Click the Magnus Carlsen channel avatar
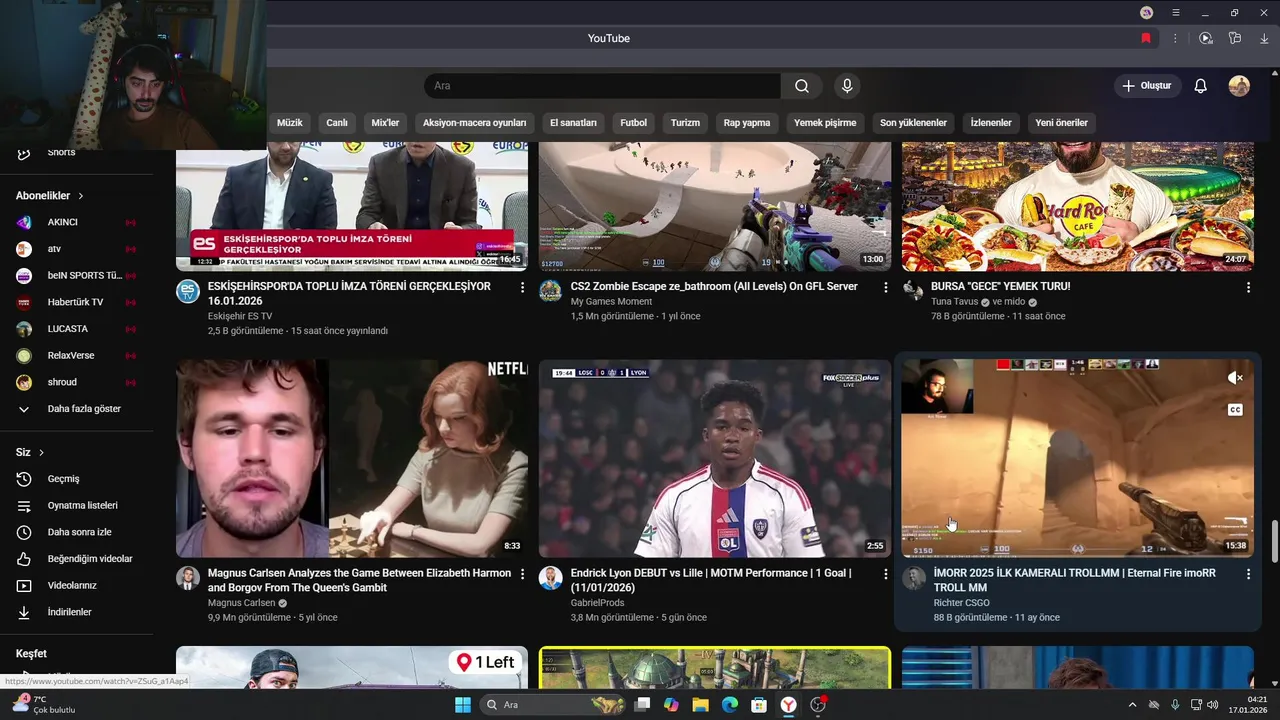The height and width of the screenshot is (720, 1280). click(x=188, y=578)
